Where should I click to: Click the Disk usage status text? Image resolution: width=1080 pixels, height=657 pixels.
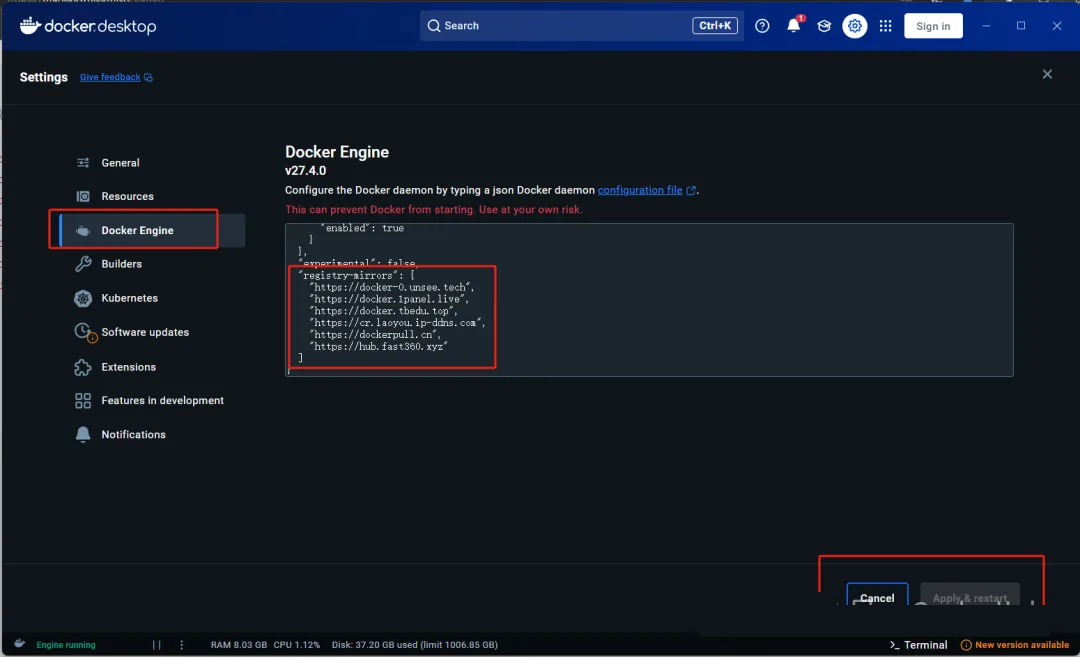(415, 645)
